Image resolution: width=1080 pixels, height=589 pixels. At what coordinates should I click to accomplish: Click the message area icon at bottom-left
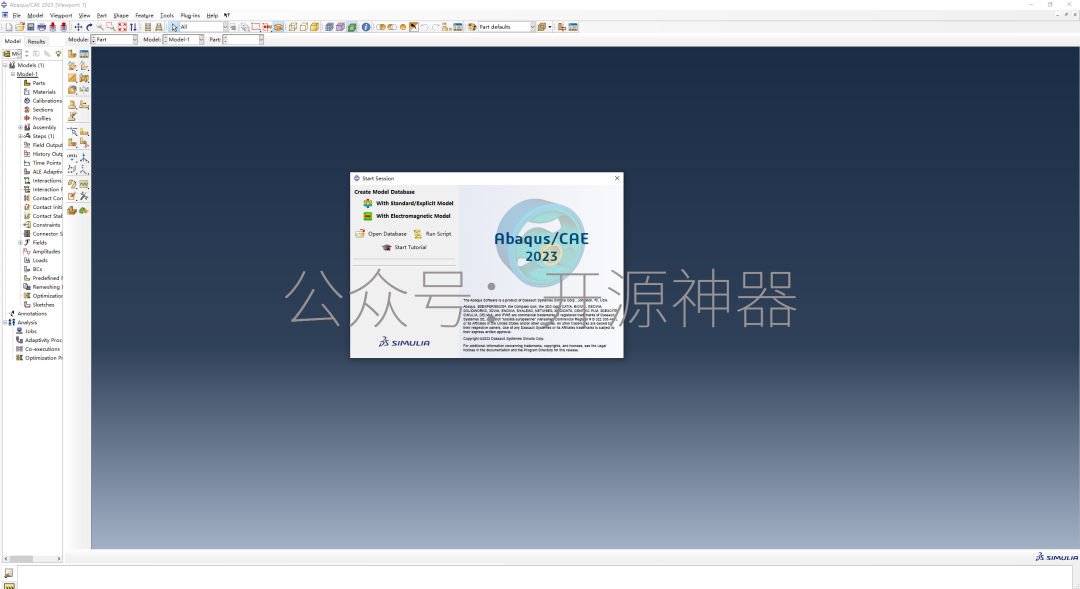pyautogui.click(x=9, y=573)
